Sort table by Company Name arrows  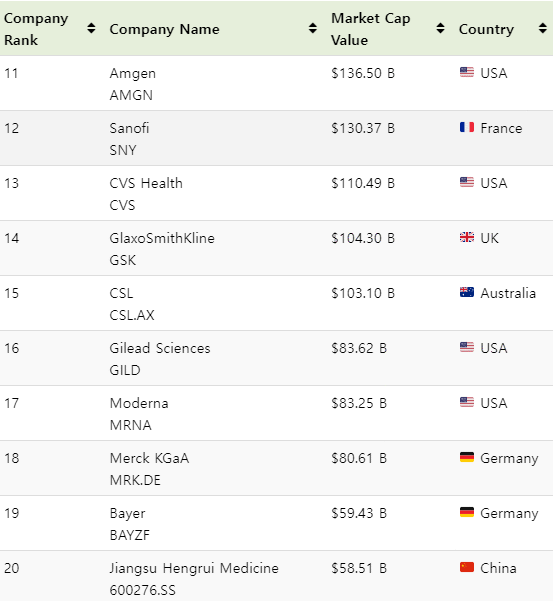[x=313, y=28]
